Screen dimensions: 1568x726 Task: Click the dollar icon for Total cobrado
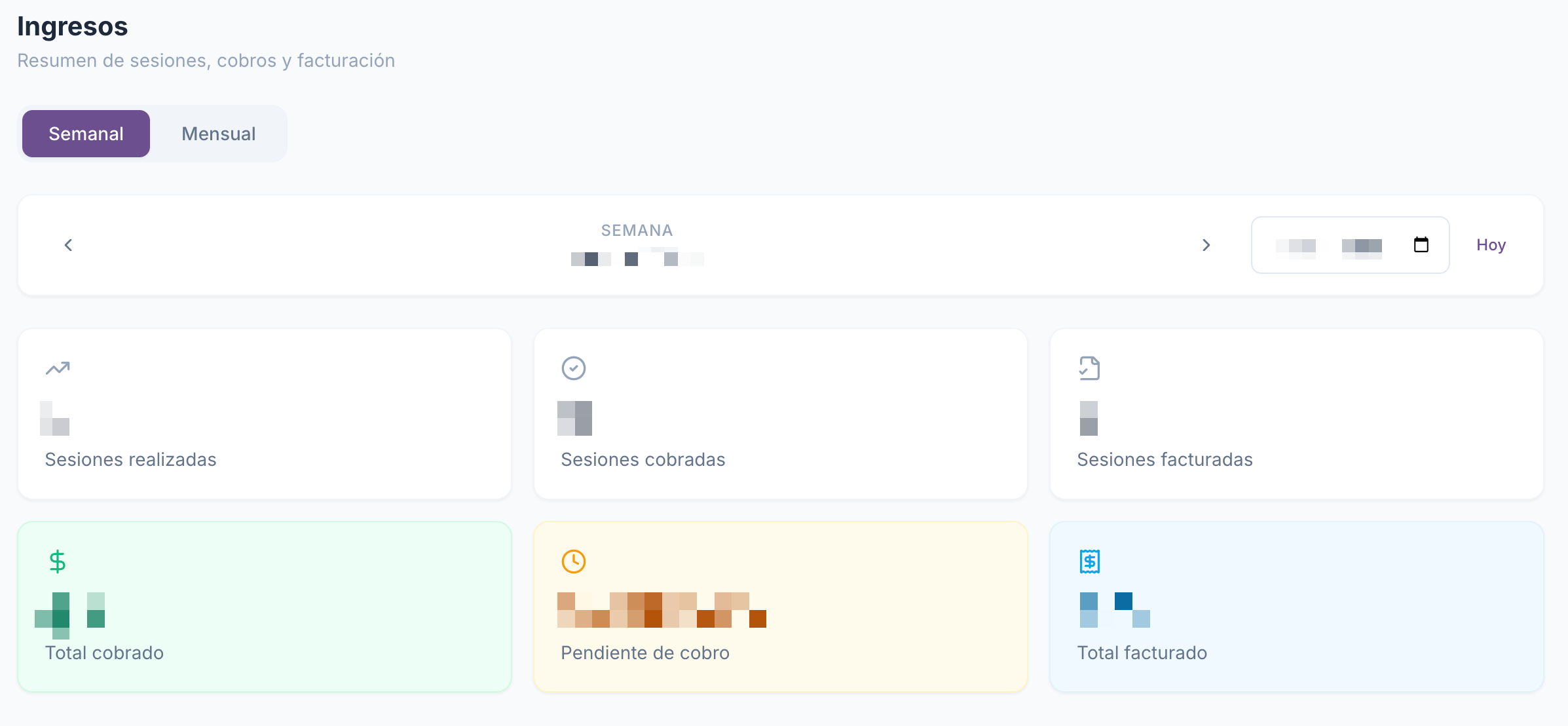58,562
